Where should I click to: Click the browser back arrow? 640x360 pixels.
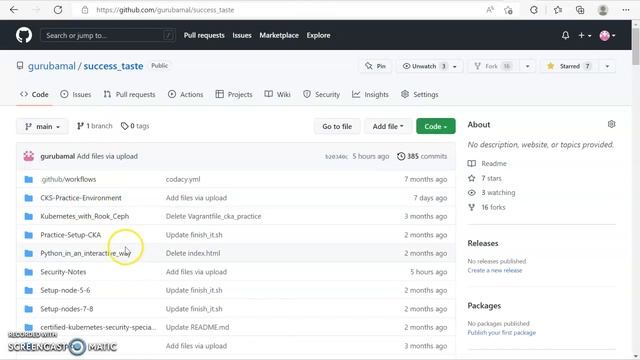click(14, 10)
